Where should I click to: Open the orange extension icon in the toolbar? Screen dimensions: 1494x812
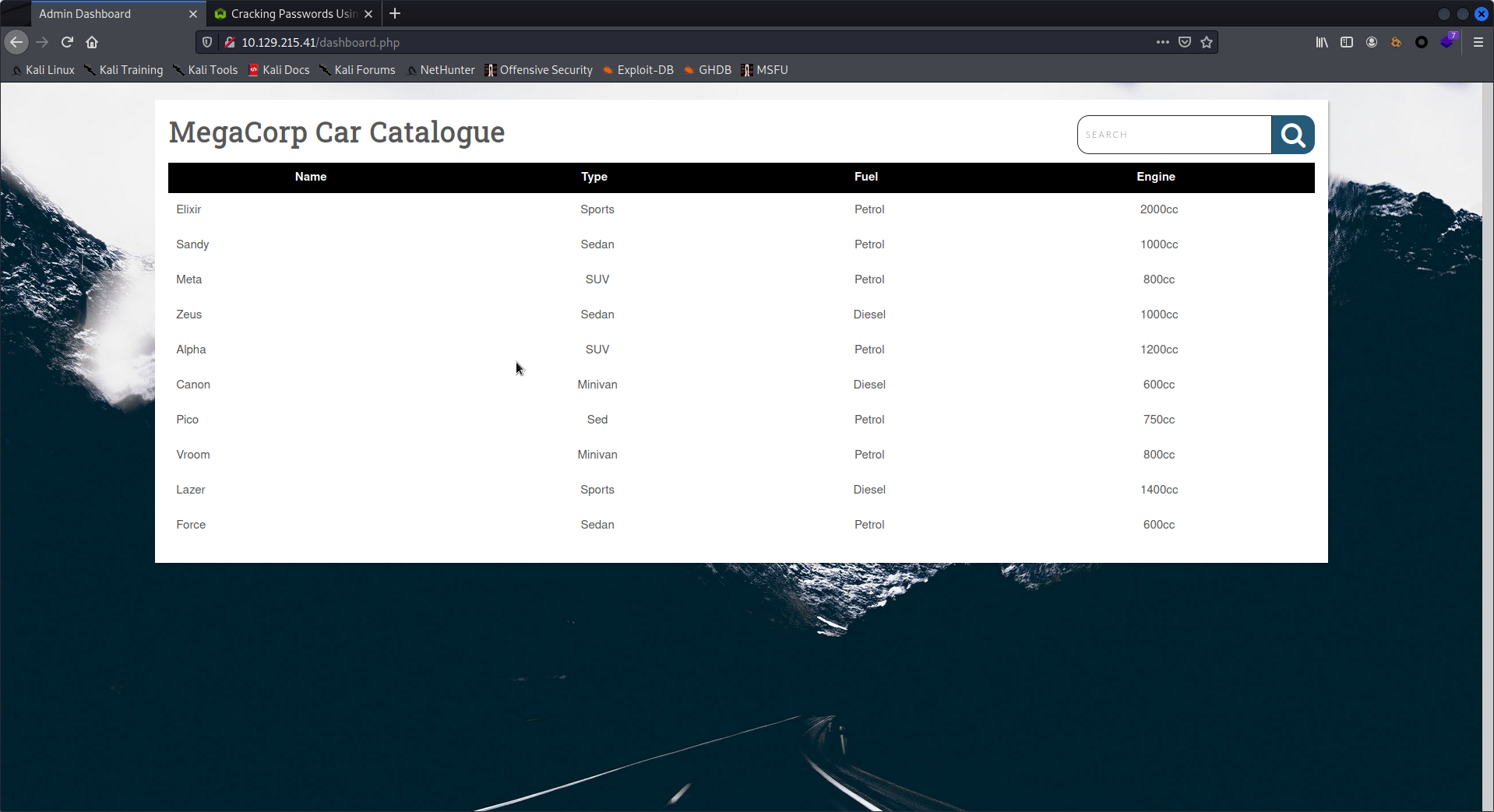1397,42
